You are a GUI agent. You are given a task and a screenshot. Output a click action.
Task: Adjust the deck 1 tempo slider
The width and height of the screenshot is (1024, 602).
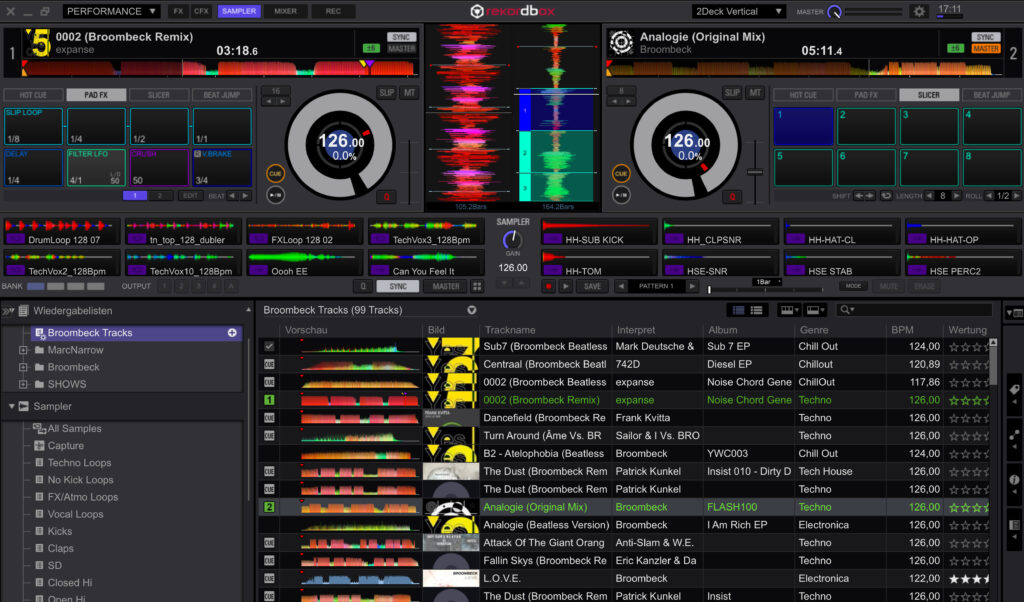pyautogui.click(x=409, y=172)
